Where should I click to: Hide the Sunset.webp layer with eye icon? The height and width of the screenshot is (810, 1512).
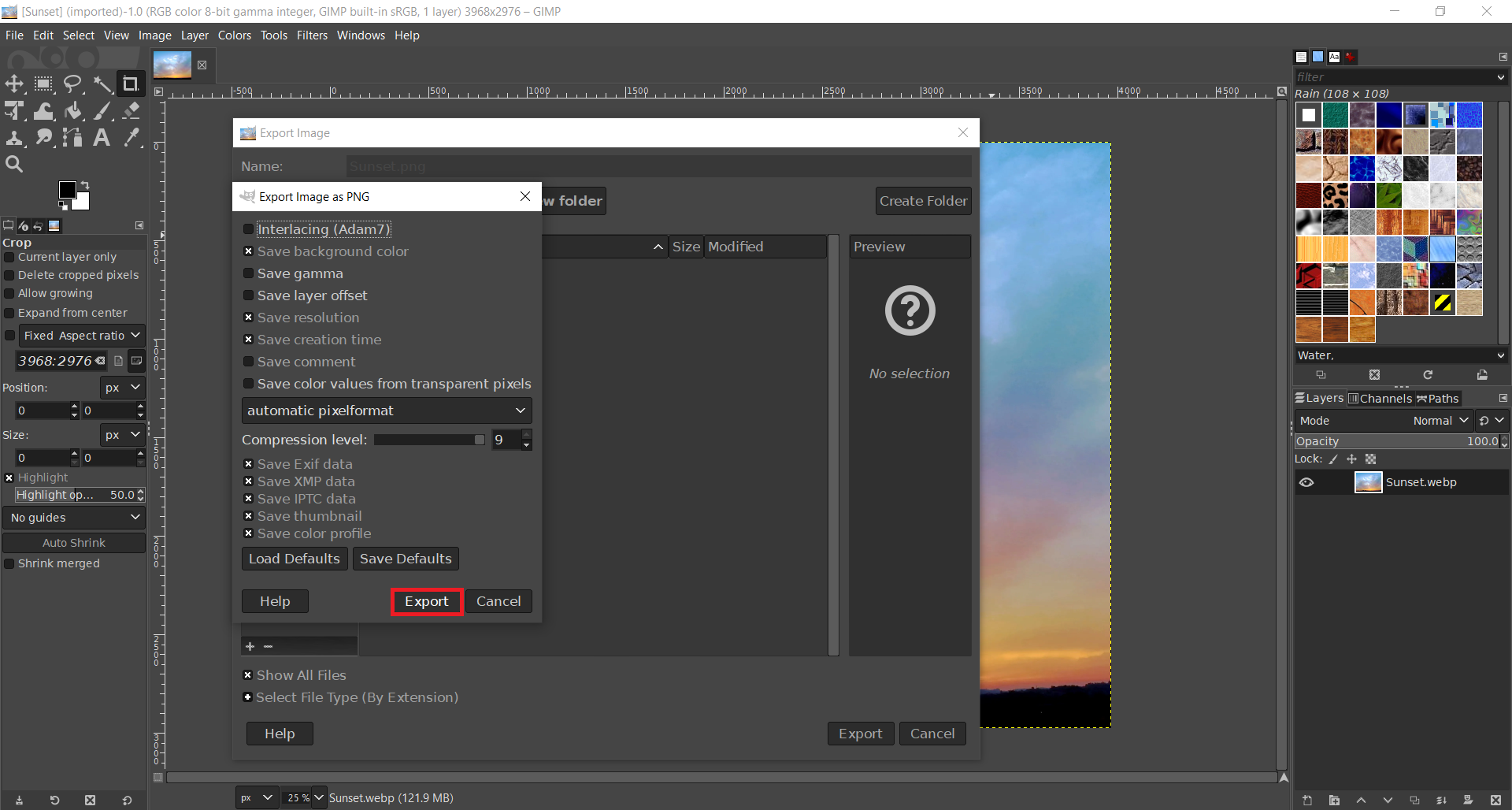1306,482
